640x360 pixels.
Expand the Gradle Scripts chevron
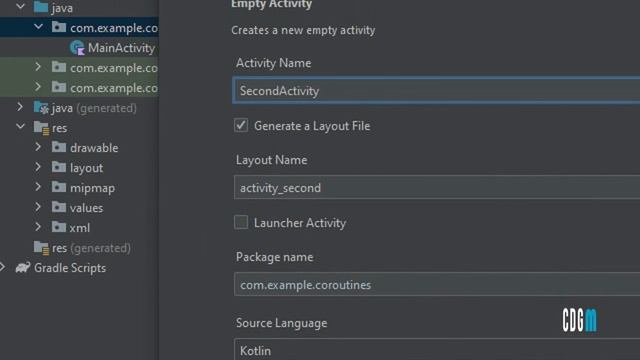[x=2, y=267]
